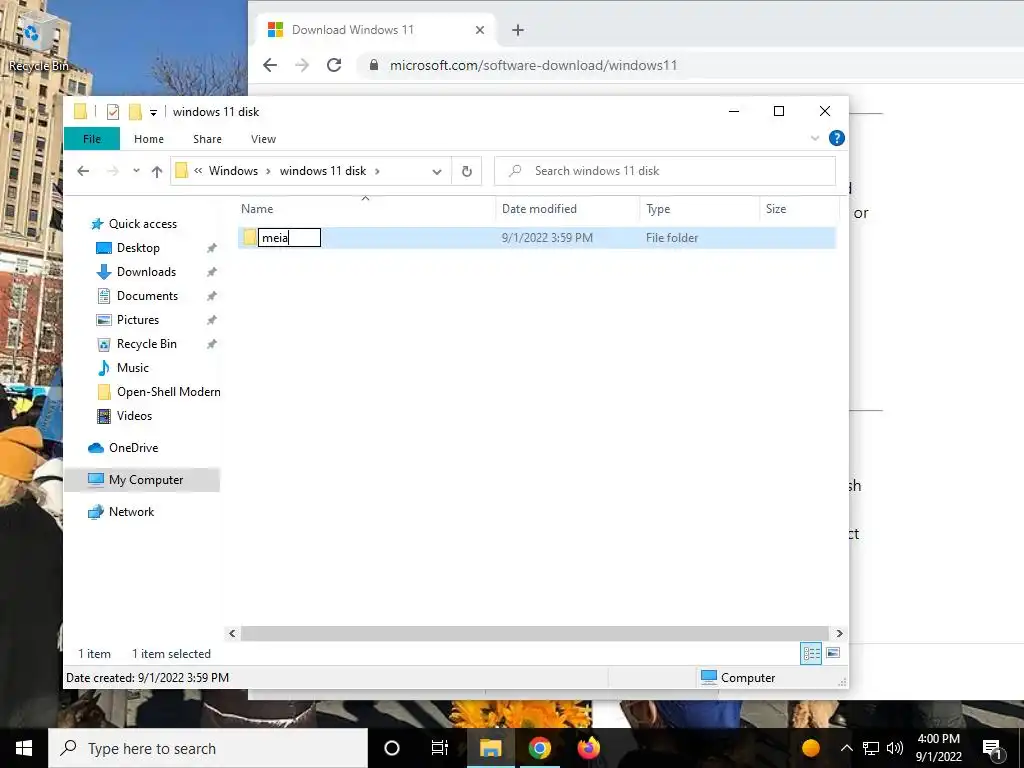Viewport: 1024px width, 768px height.
Task: Sort by the Name column header
Action: point(257,209)
